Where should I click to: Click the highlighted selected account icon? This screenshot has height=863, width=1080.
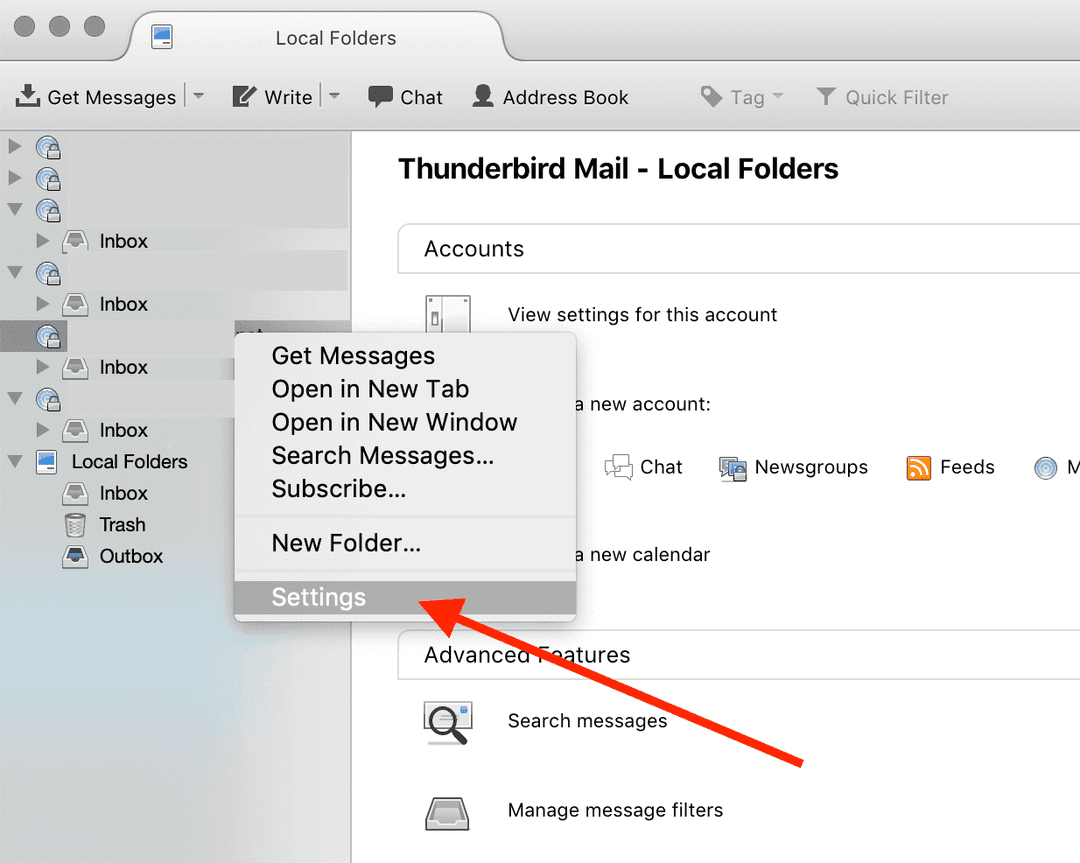pyautogui.click(x=48, y=336)
